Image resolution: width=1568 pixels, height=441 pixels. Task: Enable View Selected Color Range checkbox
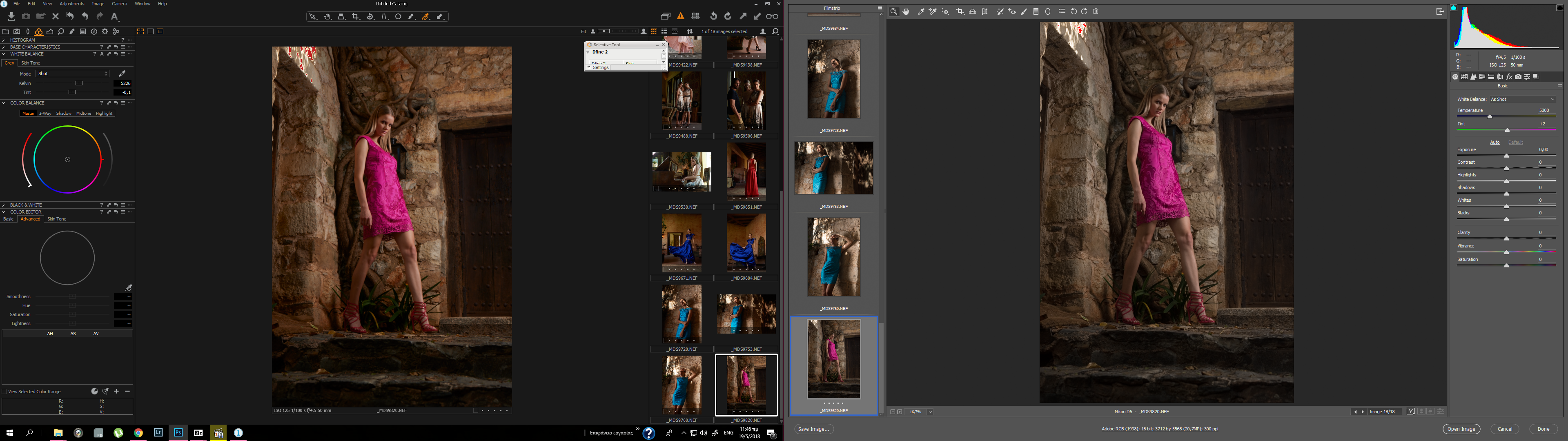pyautogui.click(x=5, y=392)
